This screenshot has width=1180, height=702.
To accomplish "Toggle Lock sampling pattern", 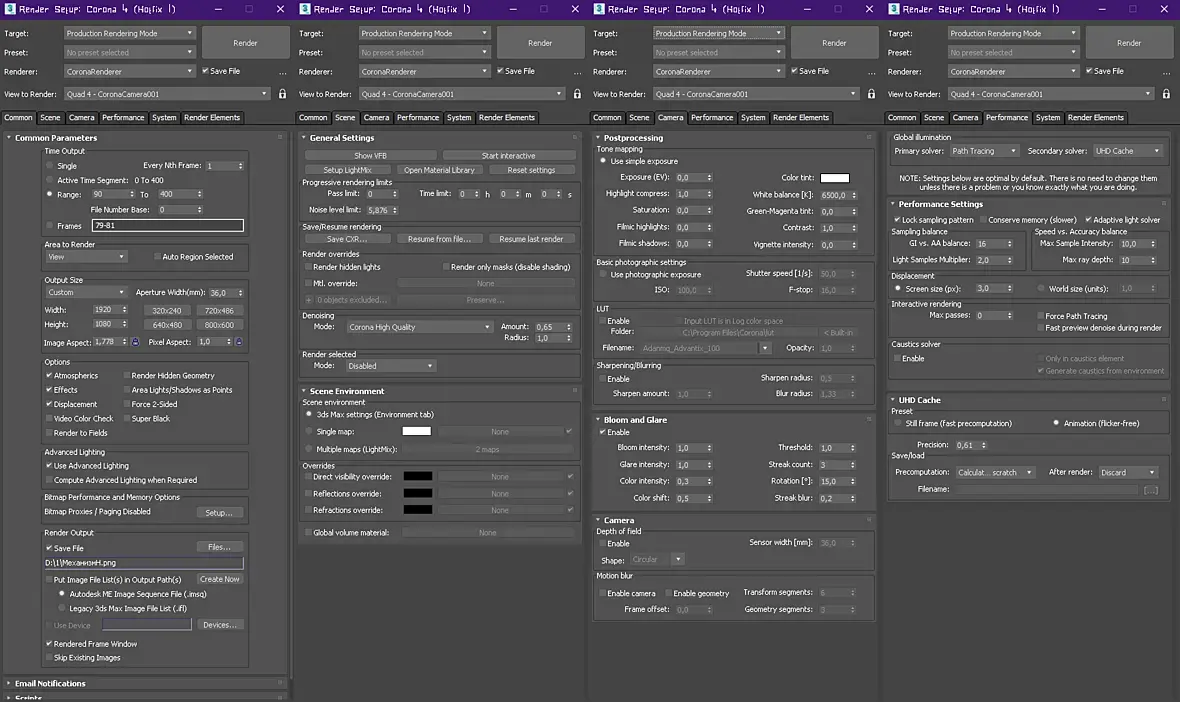I will click(897, 220).
